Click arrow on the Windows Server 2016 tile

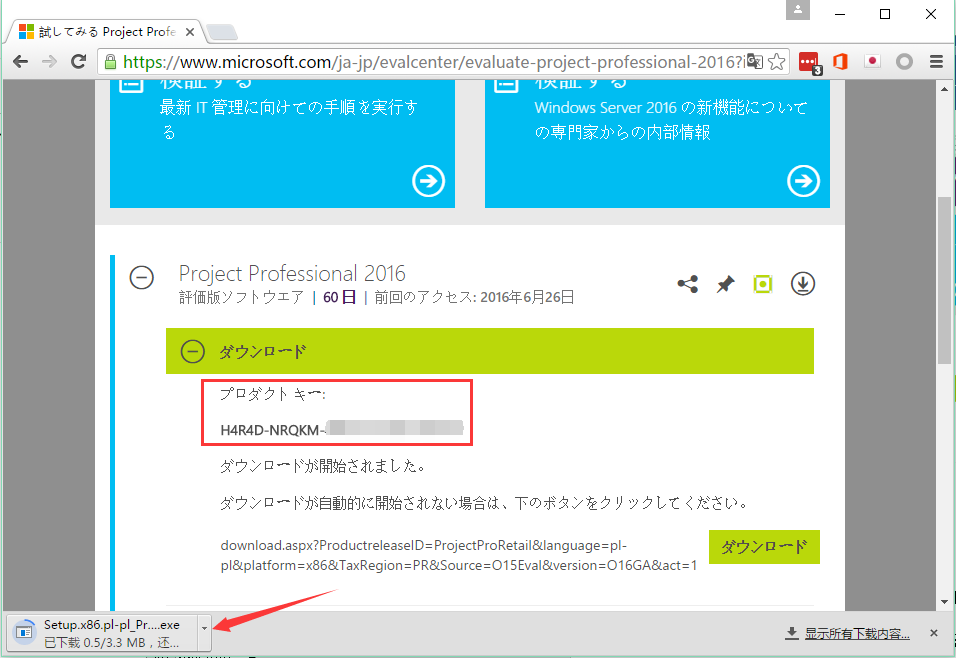click(x=804, y=181)
